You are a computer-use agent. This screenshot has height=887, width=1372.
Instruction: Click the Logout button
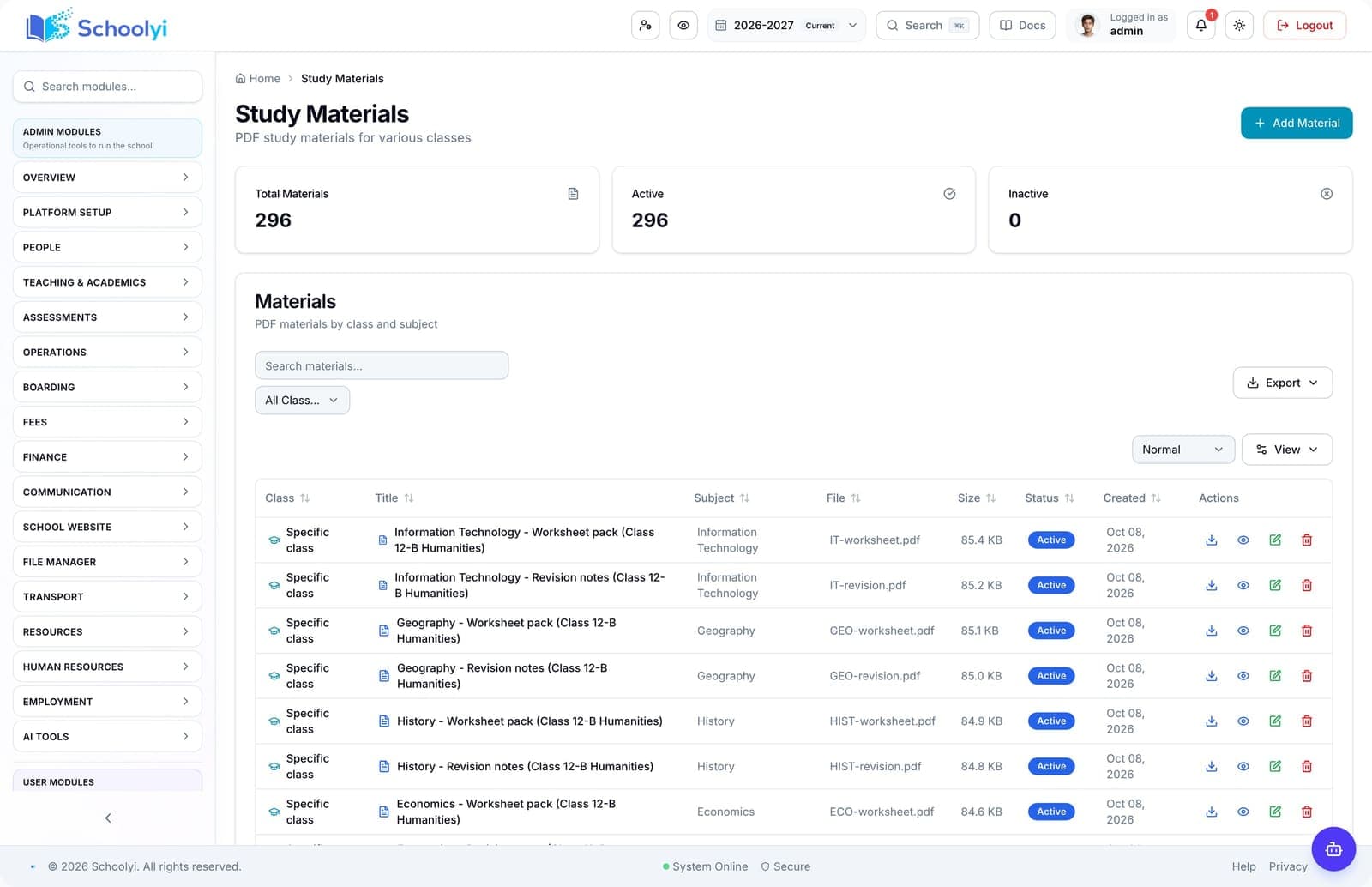coord(1305,26)
